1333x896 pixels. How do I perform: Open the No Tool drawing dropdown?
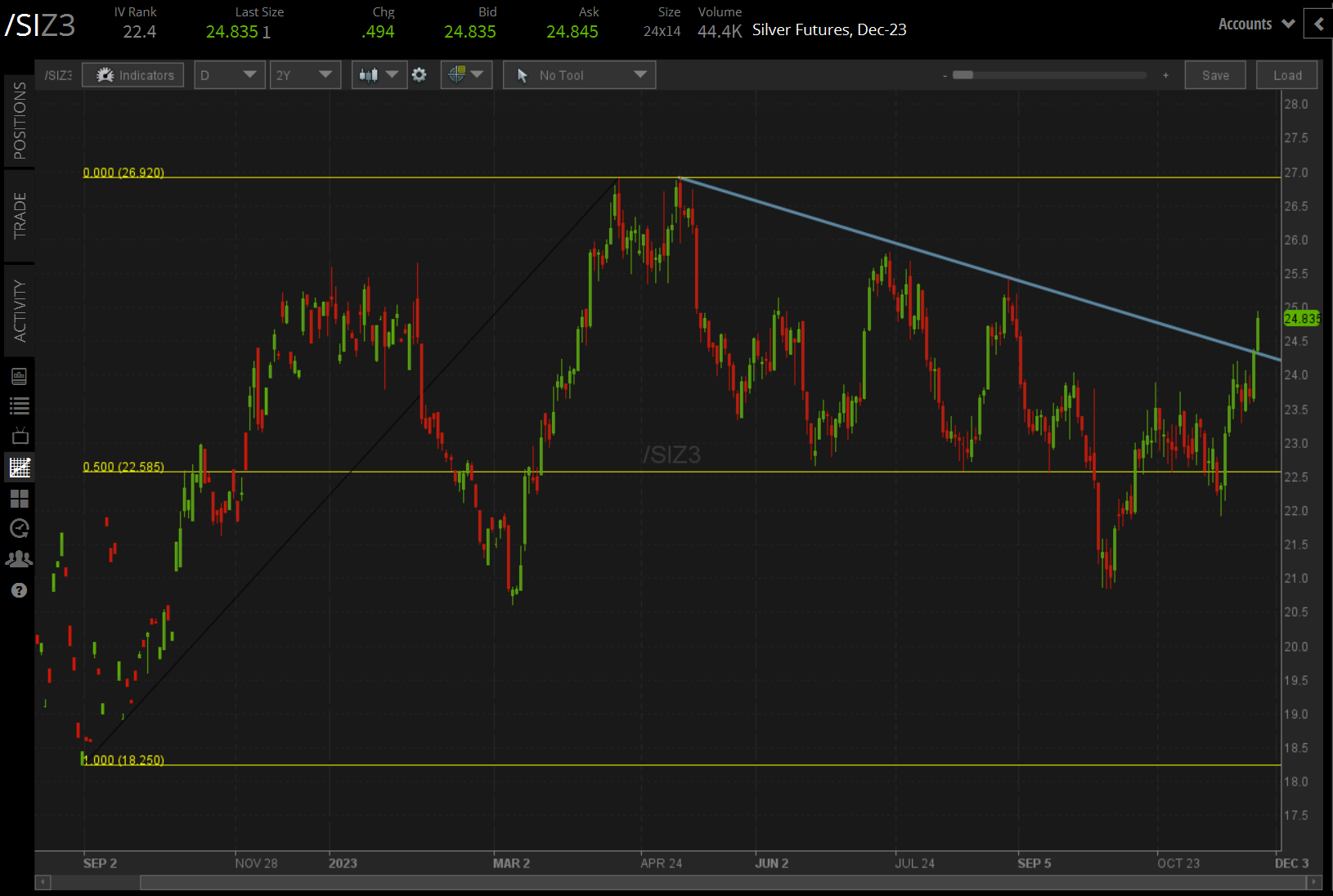point(579,75)
